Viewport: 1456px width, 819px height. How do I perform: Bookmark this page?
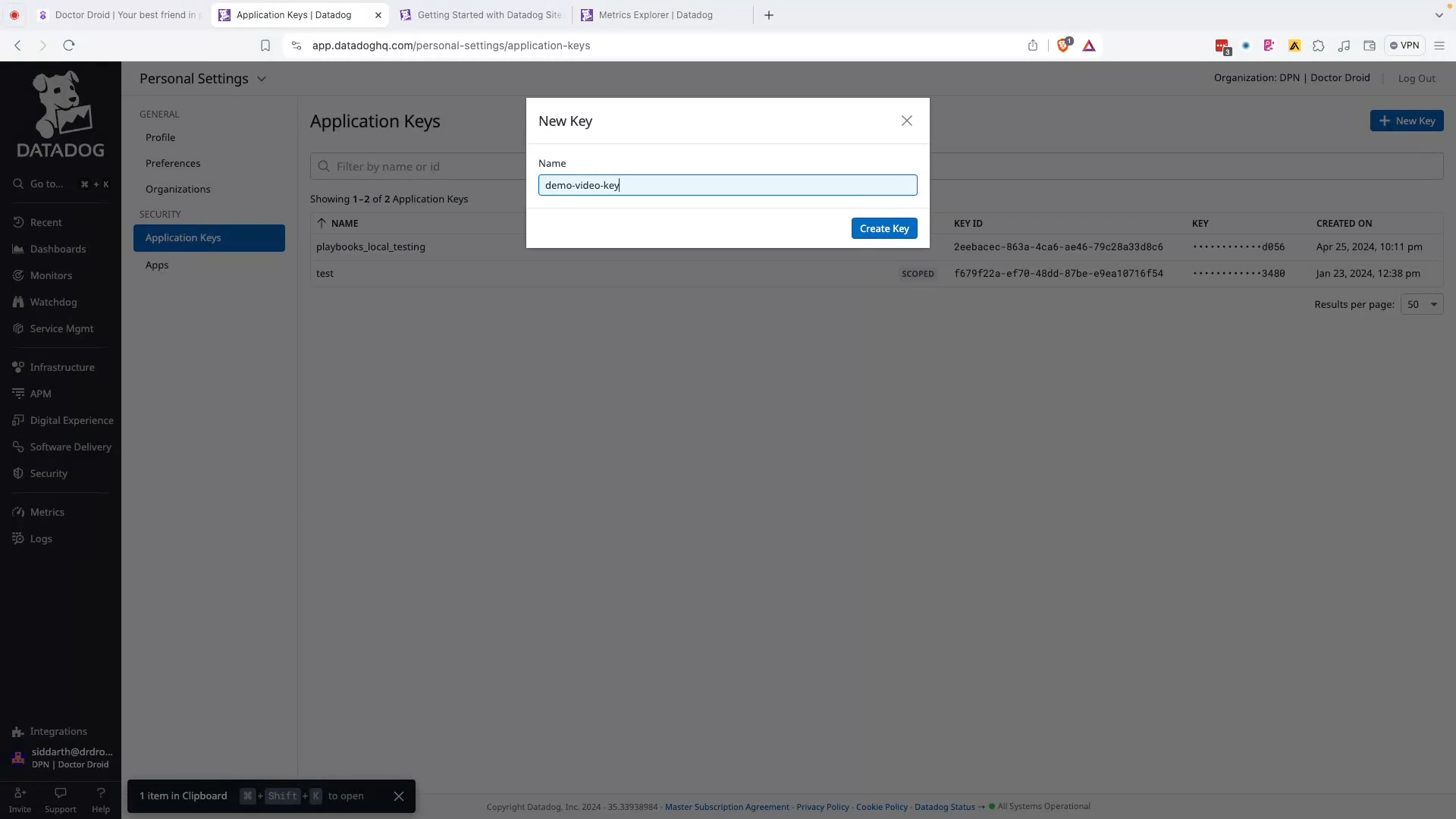pyautogui.click(x=265, y=45)
